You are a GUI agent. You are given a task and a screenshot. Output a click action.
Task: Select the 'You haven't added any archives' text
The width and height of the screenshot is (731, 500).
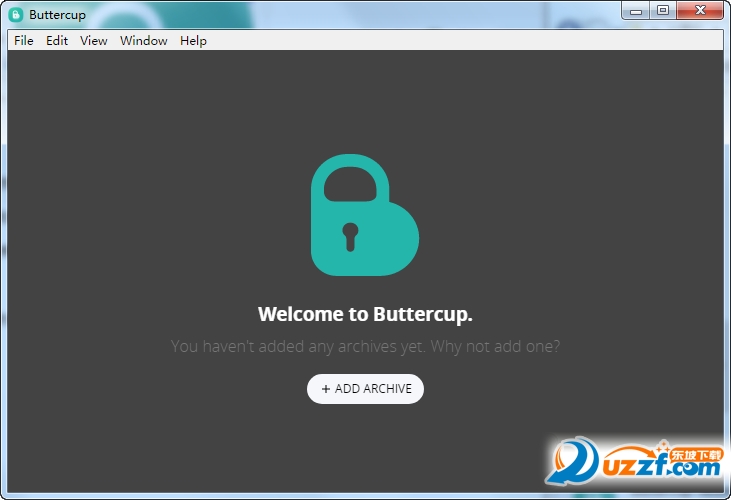[365, 346]
